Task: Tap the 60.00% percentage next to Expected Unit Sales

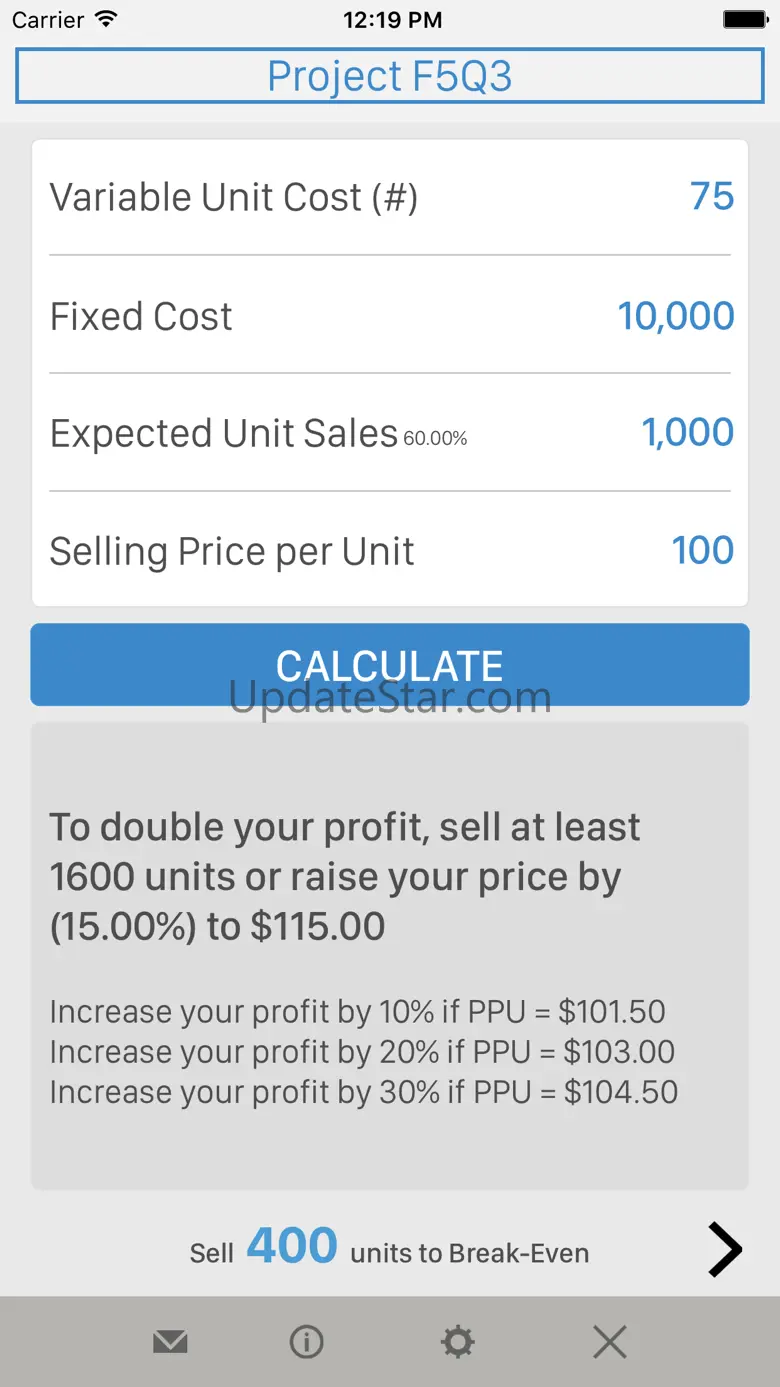Action: 435,438
